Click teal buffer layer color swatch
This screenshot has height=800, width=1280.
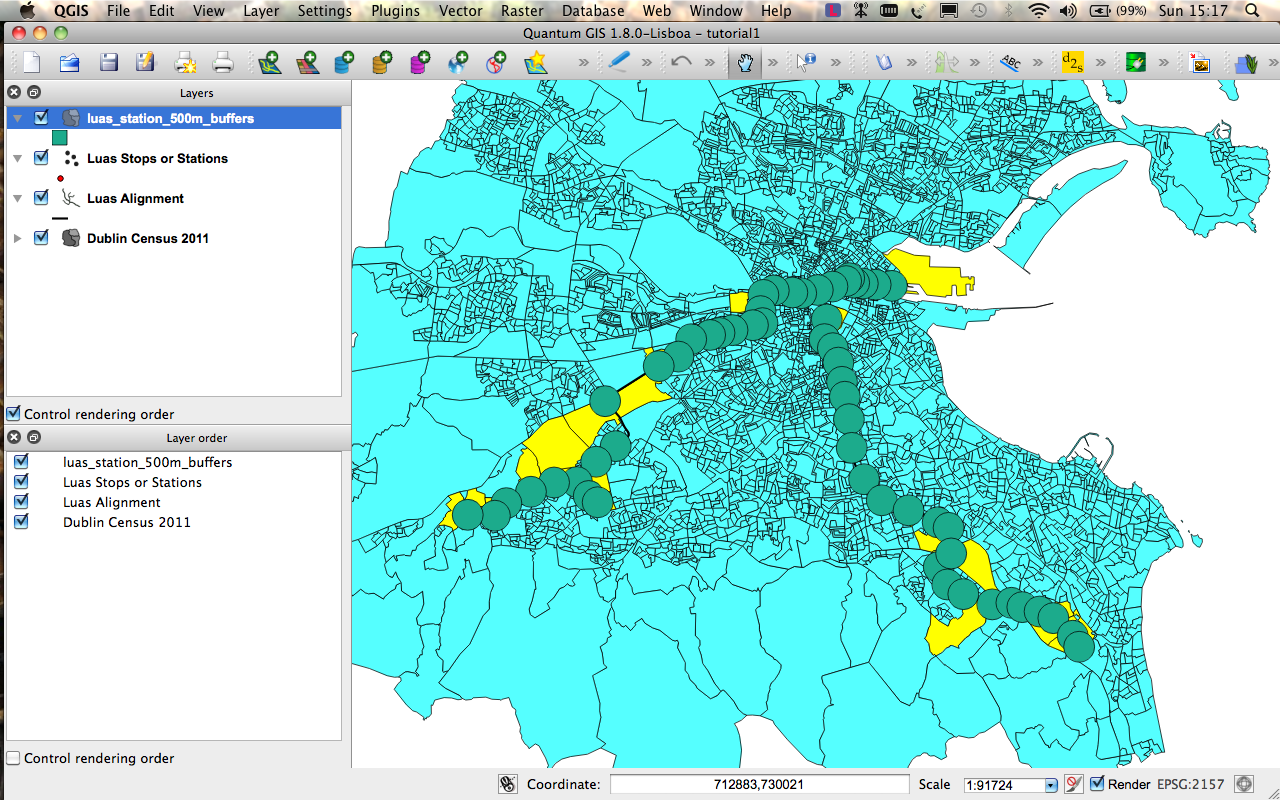60,138
